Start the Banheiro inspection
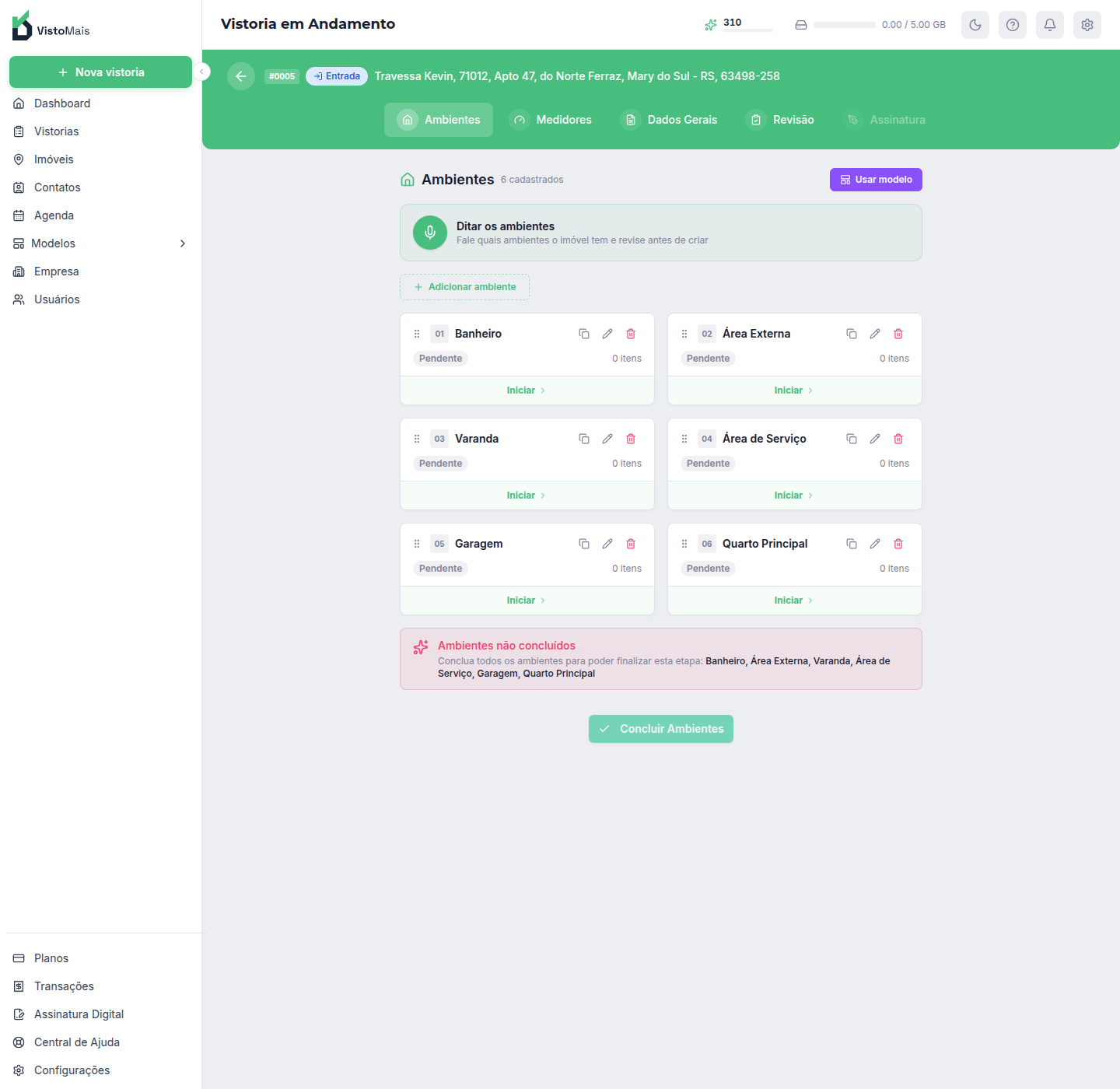This screenshot has width=1120, height=1089. click(x=527, y=390)
